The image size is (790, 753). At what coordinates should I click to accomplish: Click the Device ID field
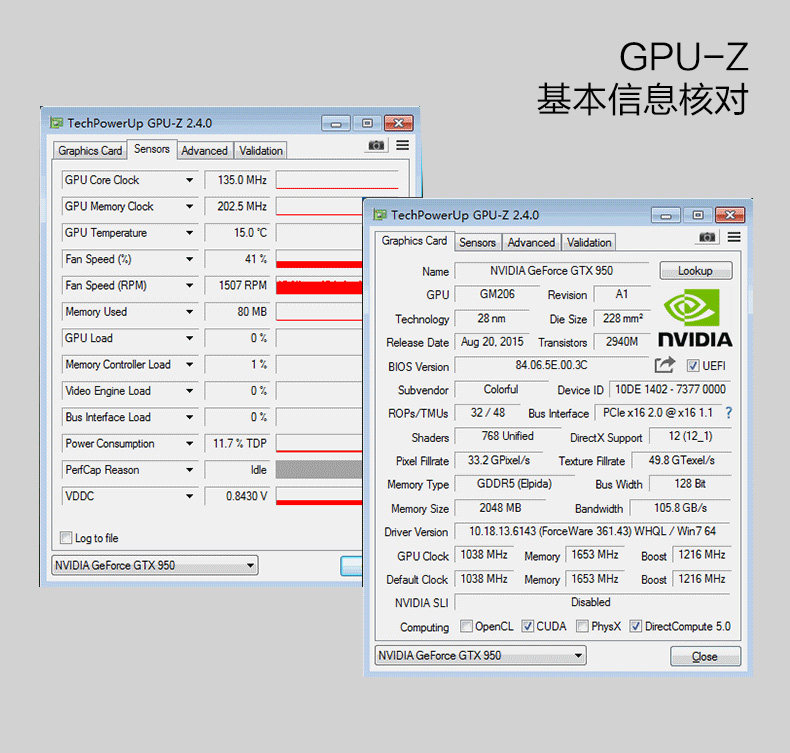tap(670, 389)
